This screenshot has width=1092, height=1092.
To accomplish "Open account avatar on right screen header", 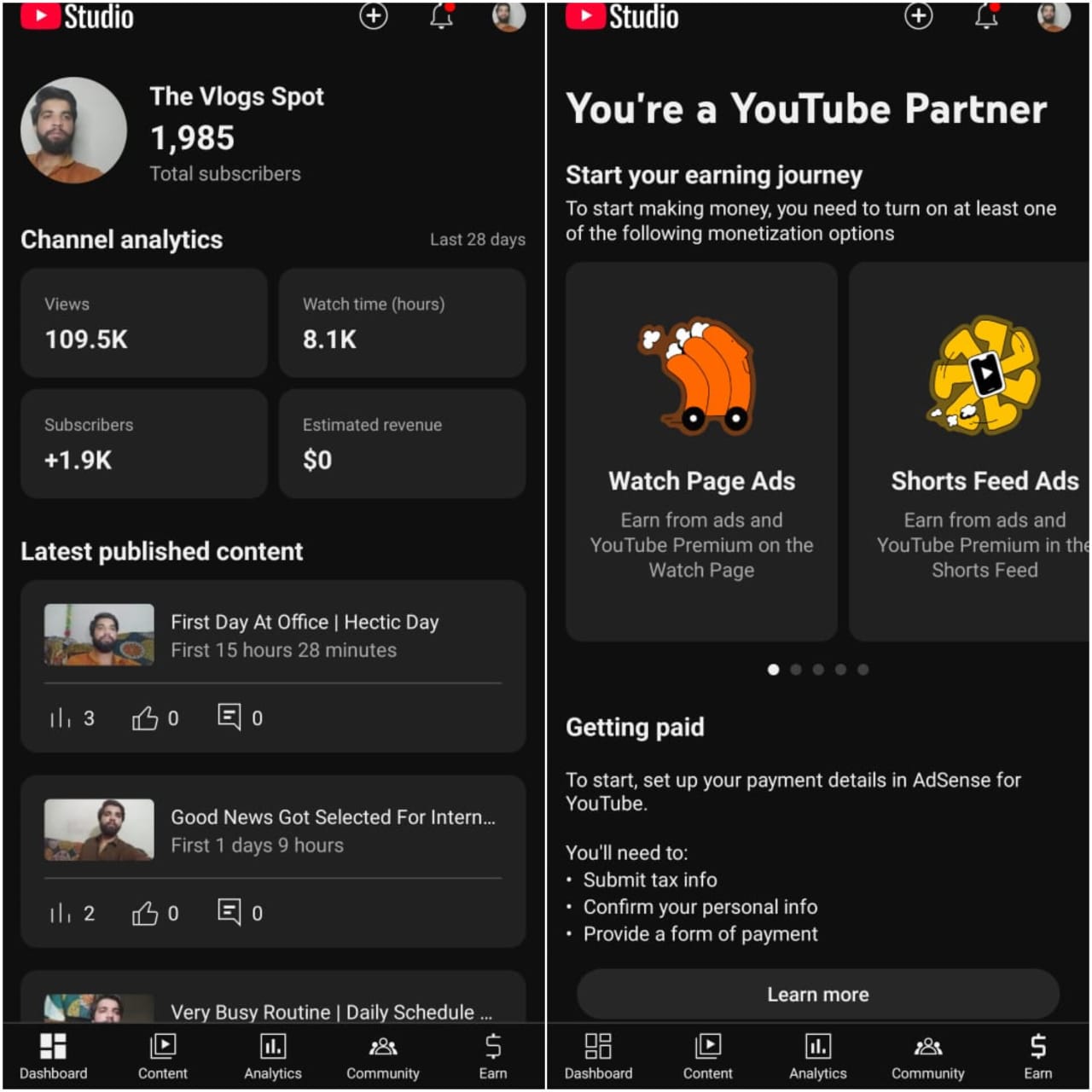I will pyautogui.click(x=1054, y=15).
